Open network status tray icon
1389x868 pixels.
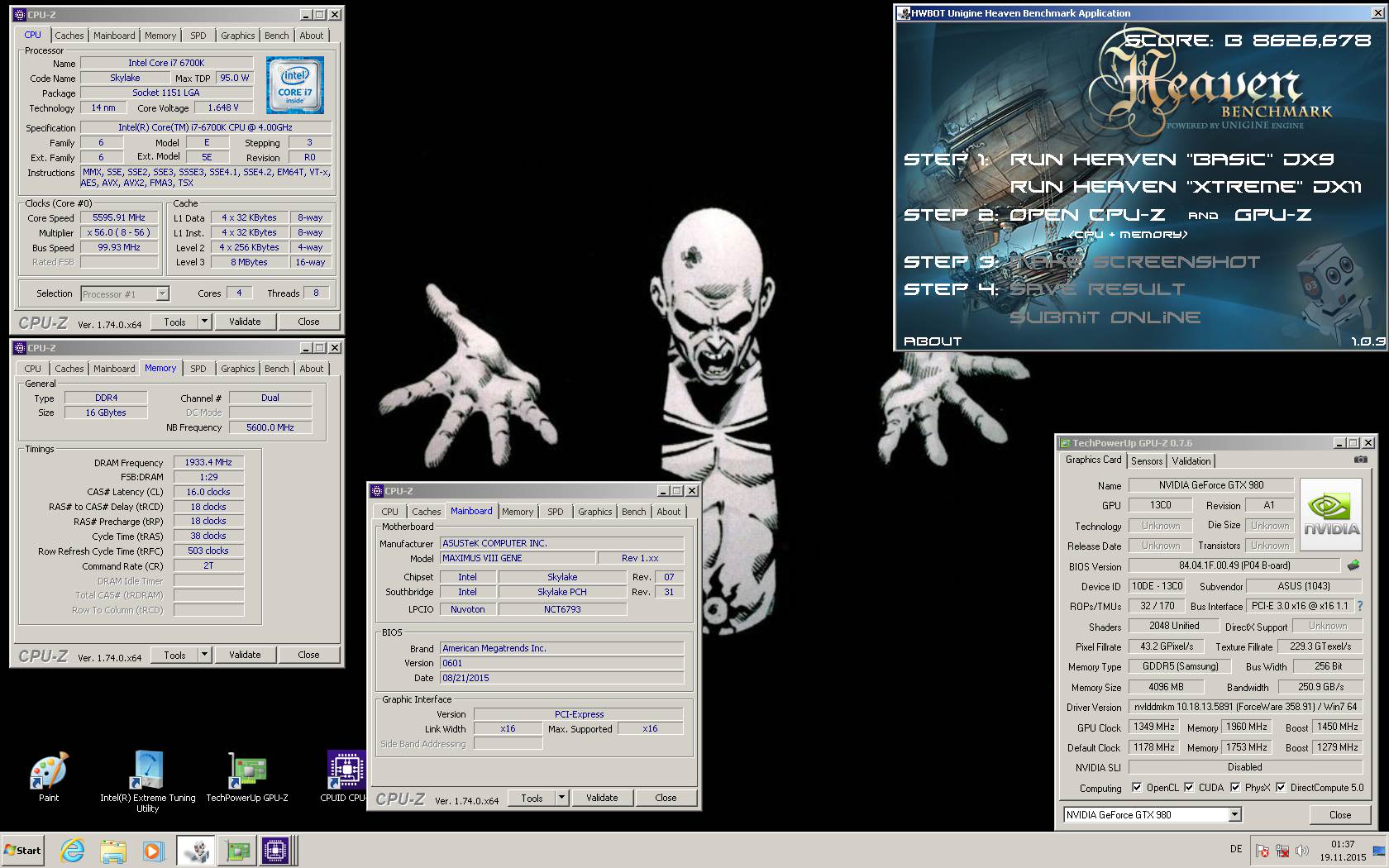click(x=1282, y=850)
